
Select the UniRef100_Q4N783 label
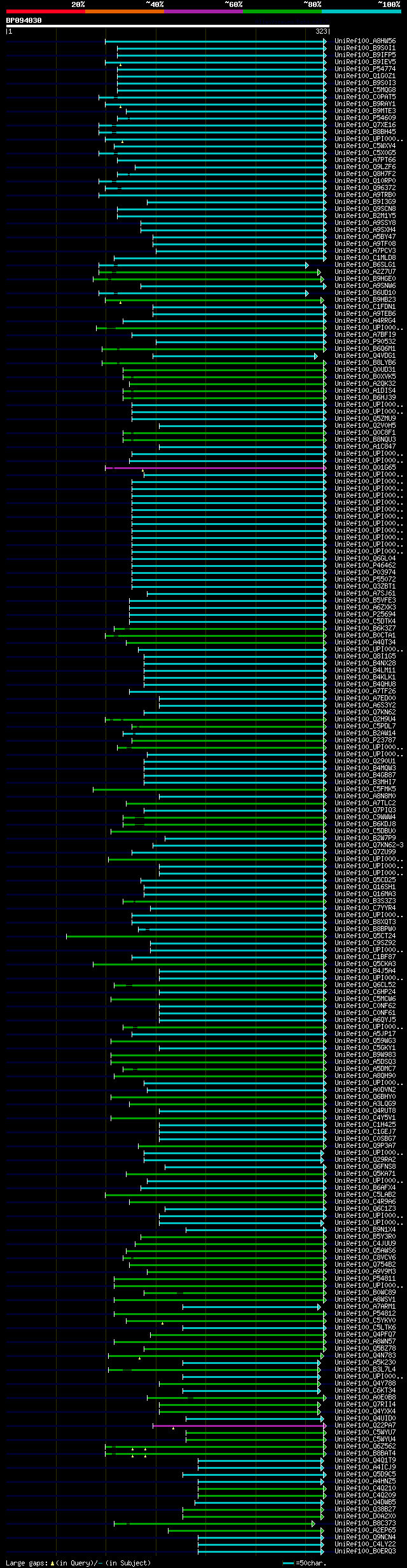(x=365, y=1356)
